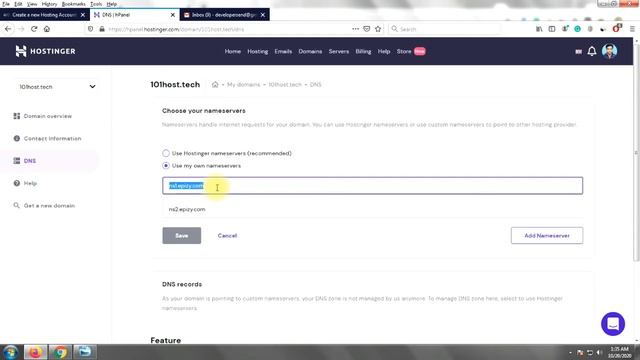Open 101host.tech breadcrumb link
The height and width of the screenshot is (360, 640).
coord(285,84)
